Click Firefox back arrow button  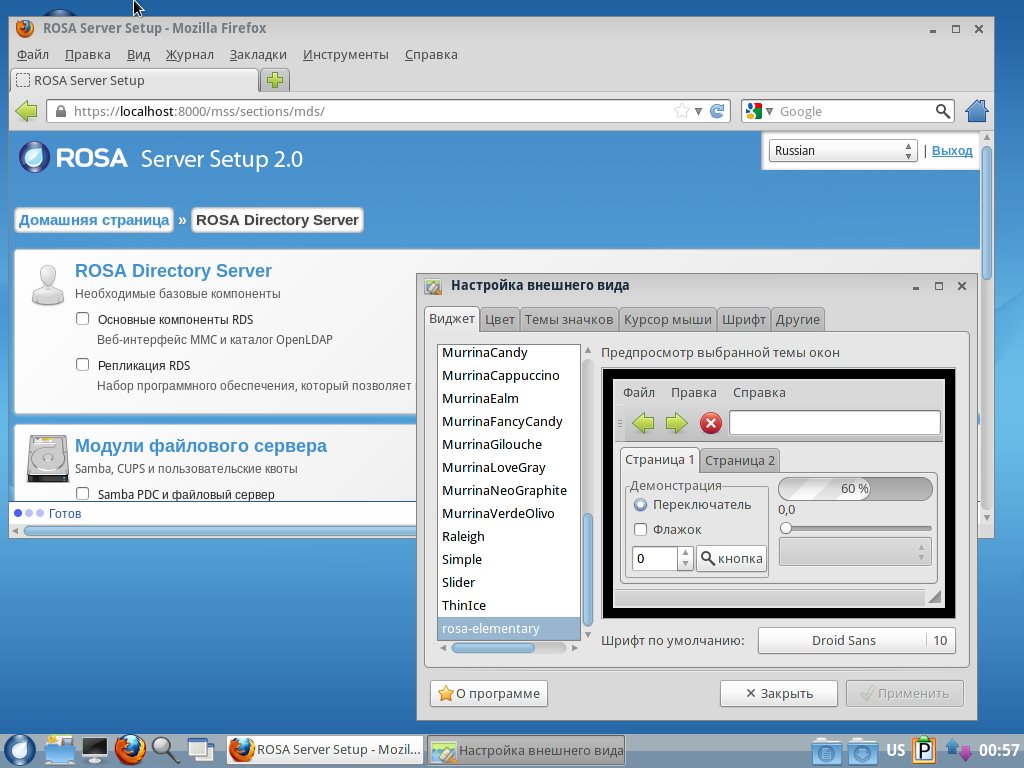click(x=26, y=111)
